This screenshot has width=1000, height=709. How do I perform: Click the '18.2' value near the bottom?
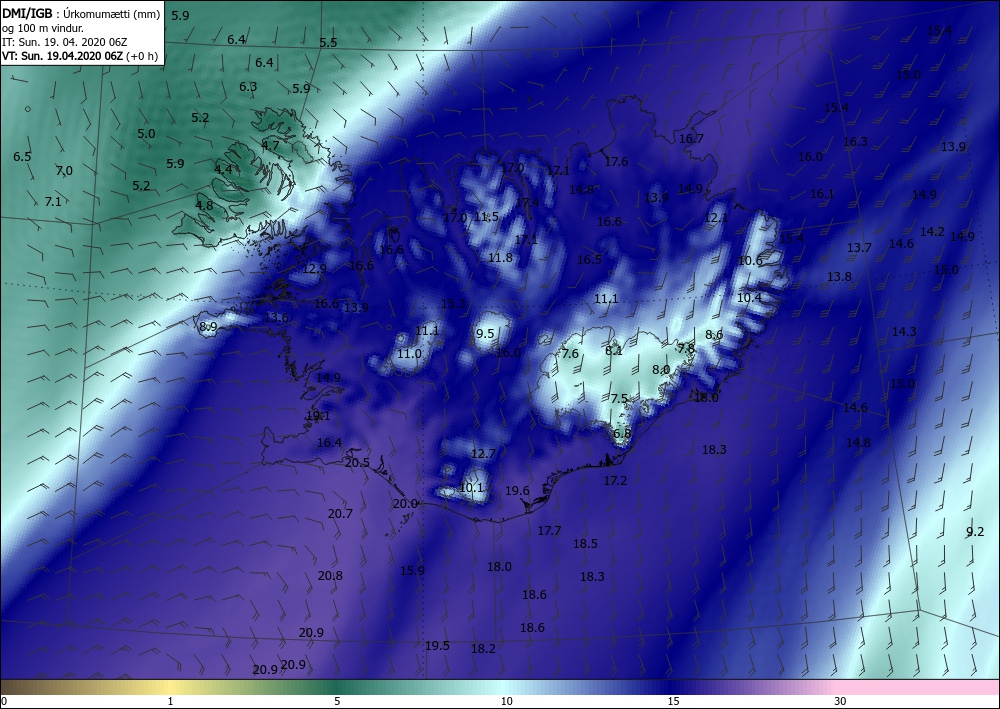tap(483, 648)
